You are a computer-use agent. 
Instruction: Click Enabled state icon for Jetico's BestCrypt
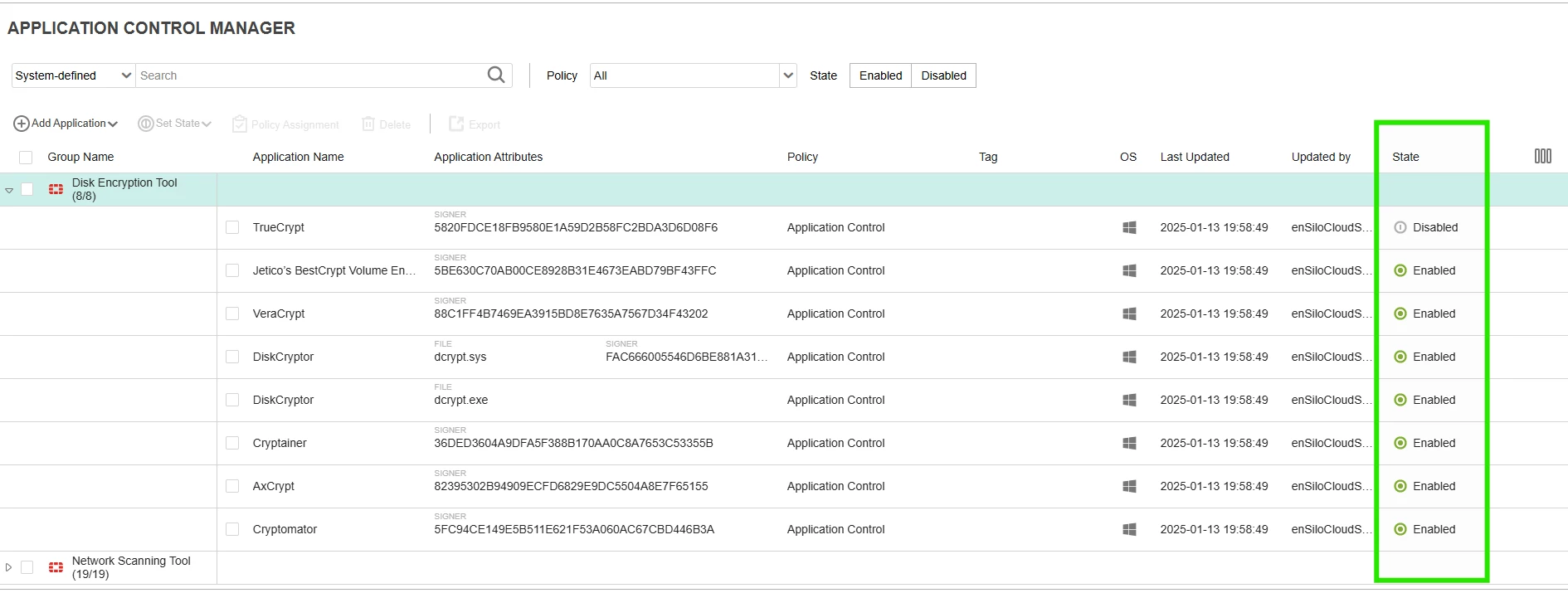1400,270
